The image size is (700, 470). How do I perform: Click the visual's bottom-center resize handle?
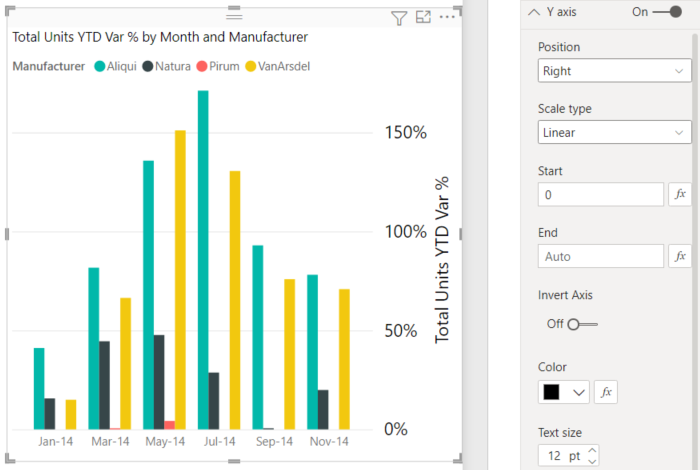pyautogui.click(x=234, y=461)
